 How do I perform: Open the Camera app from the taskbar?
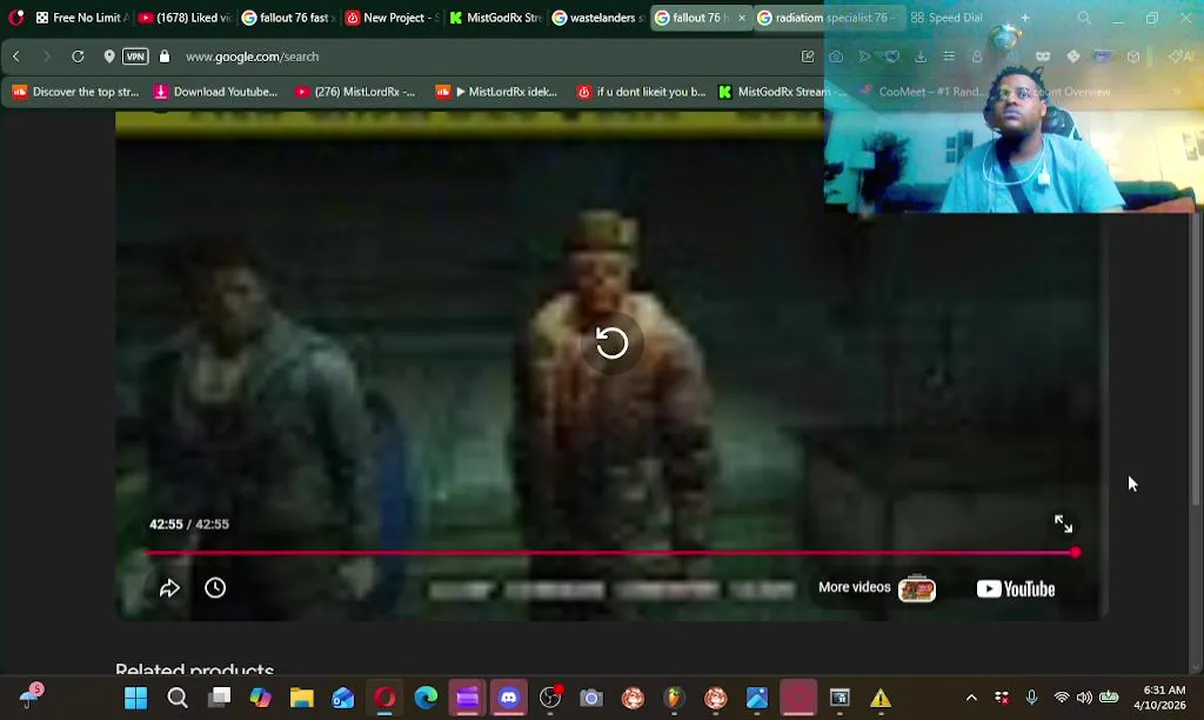tap(591, 698)
